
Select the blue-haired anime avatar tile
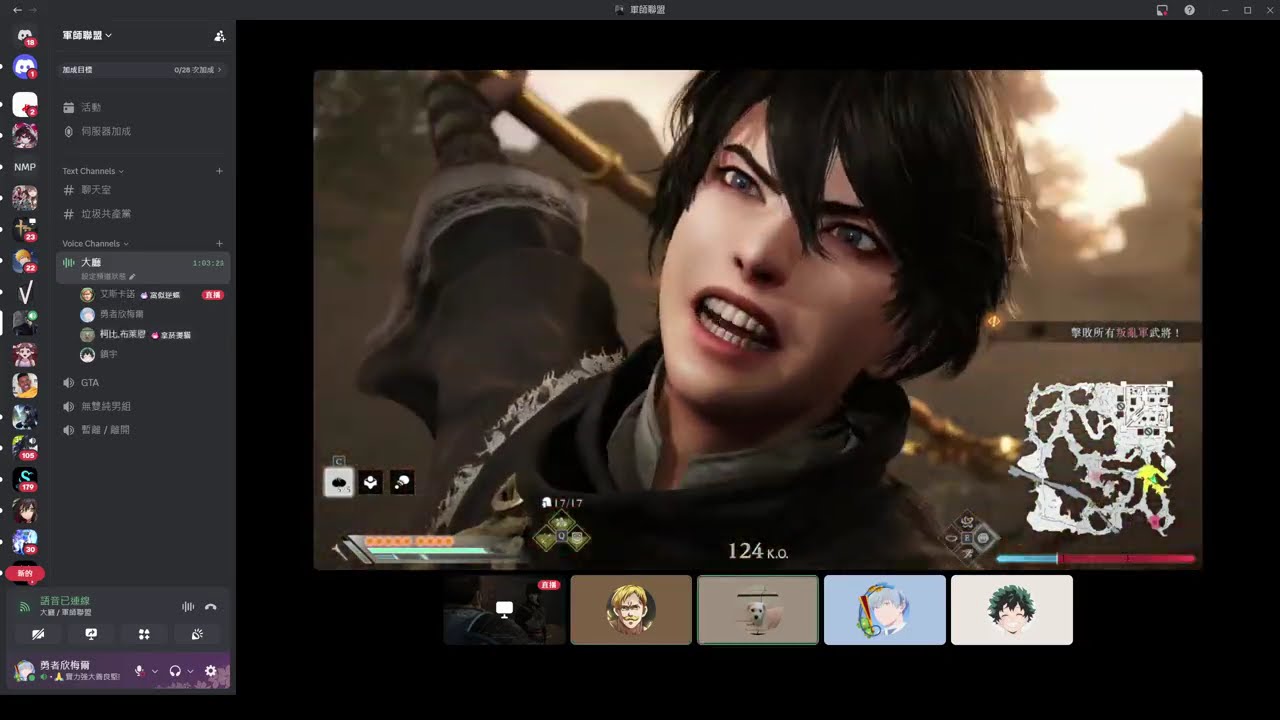(885, 610)
